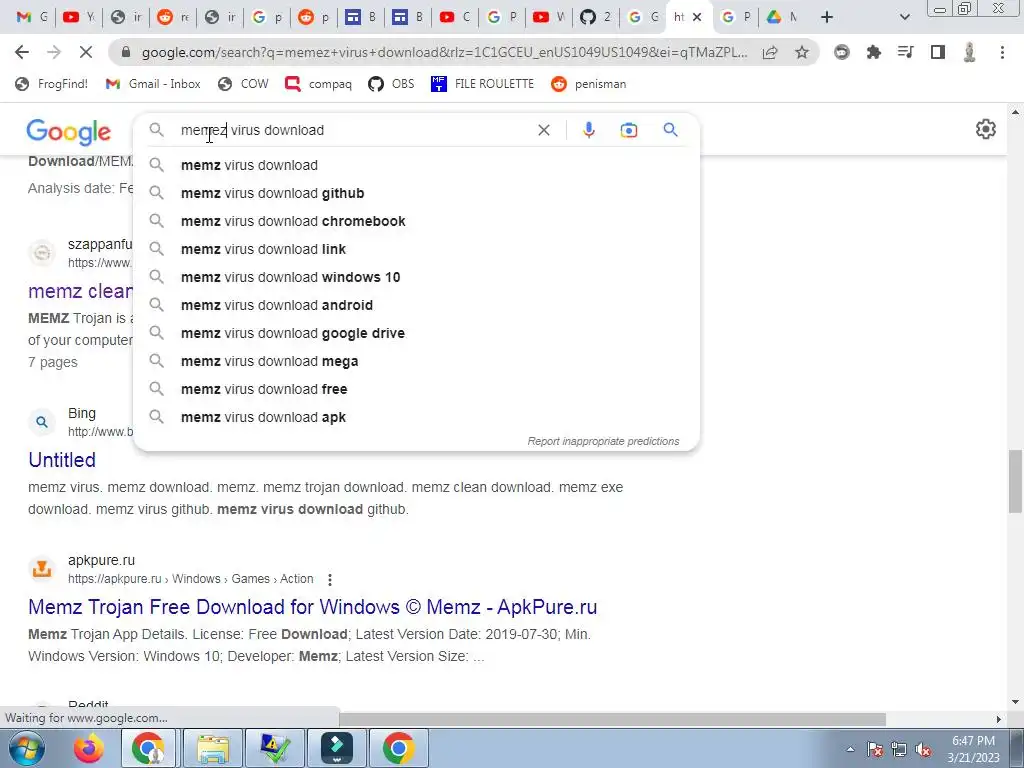Image resolution: width=1024 pixels, height=768 pixels.
Task: Start voice search with microphone
Action: click(588, 130)
